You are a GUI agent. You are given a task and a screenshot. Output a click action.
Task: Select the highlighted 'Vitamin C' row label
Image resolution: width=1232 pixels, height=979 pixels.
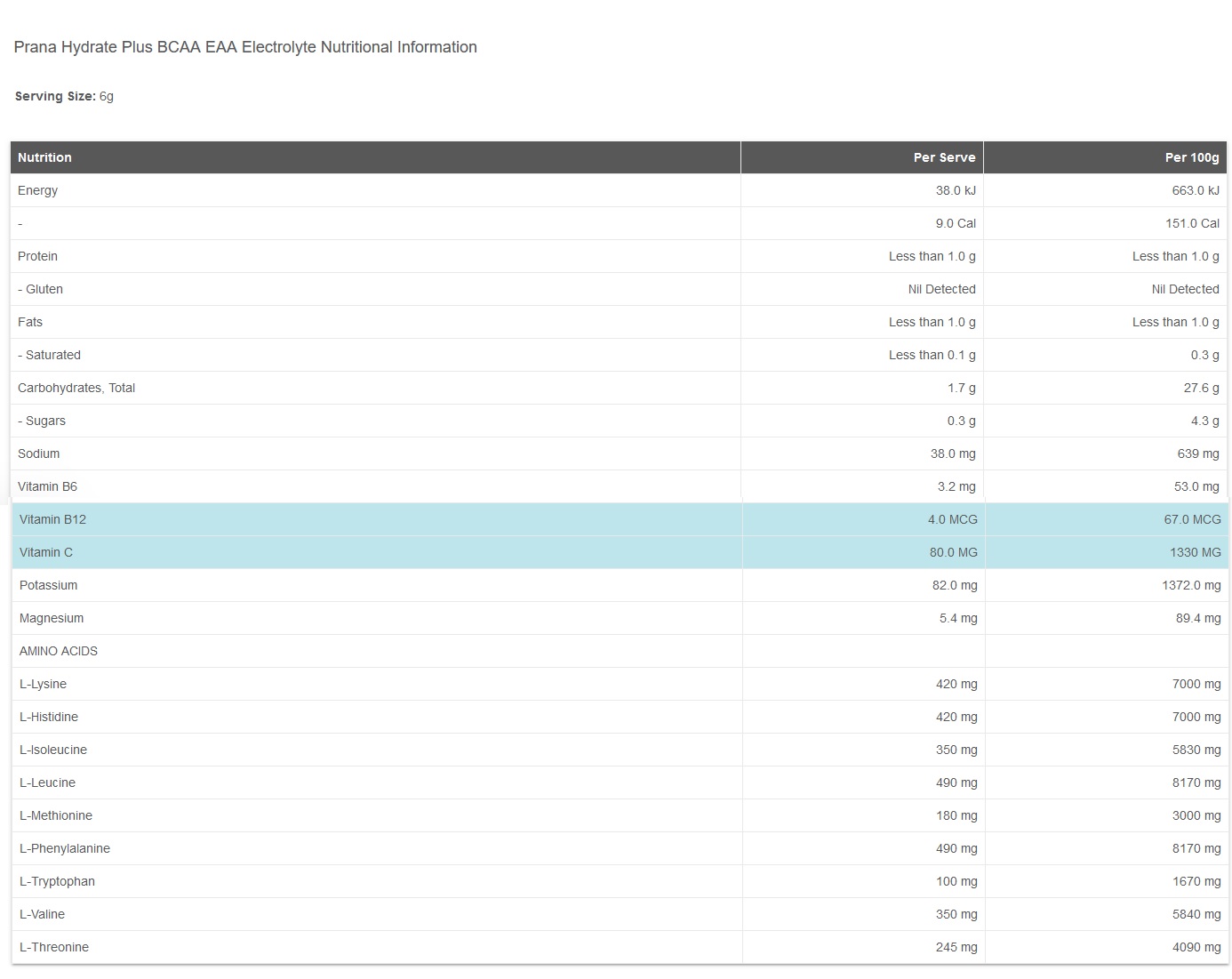(46, 552)
